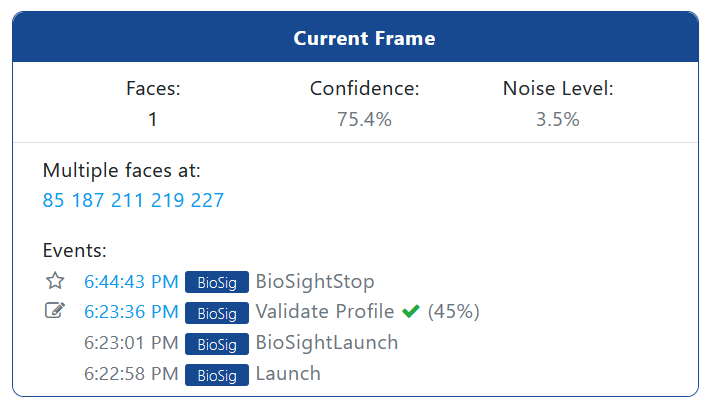Click BioSig badge next to BioSightLaunch
This screenshot has width=711, height=414.
(x=217, y=344)
